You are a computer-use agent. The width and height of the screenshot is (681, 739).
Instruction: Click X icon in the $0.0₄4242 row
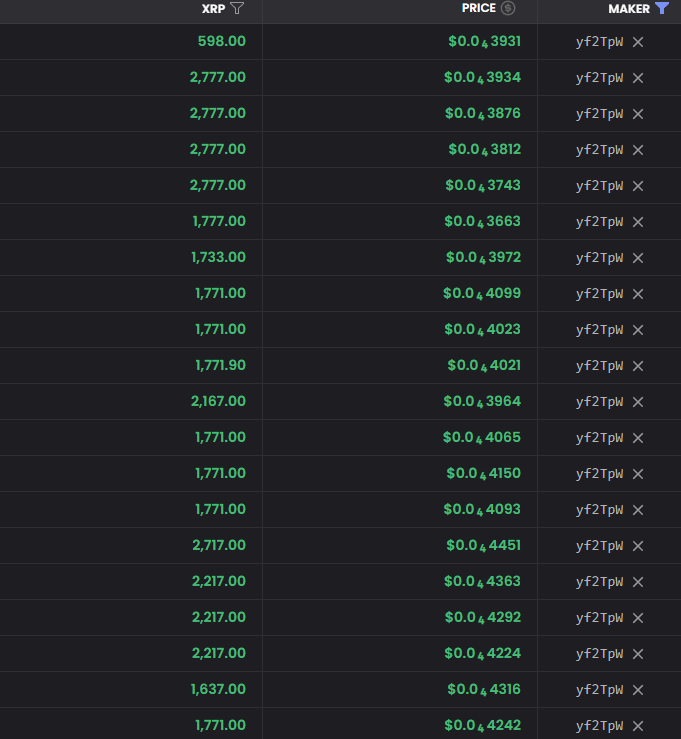click(x=638, y=726)
